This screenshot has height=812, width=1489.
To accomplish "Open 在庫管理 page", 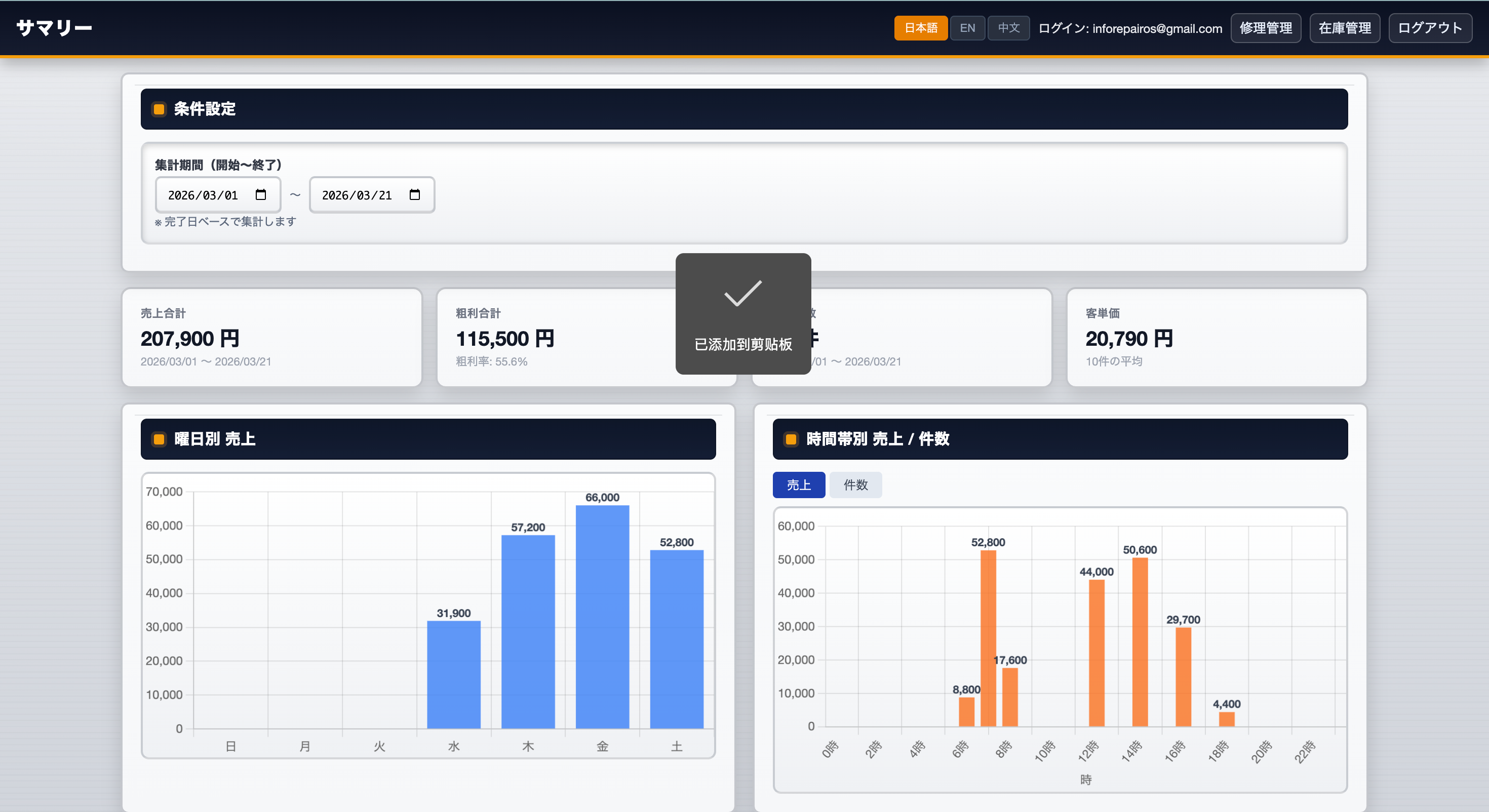I will 1345,28.
